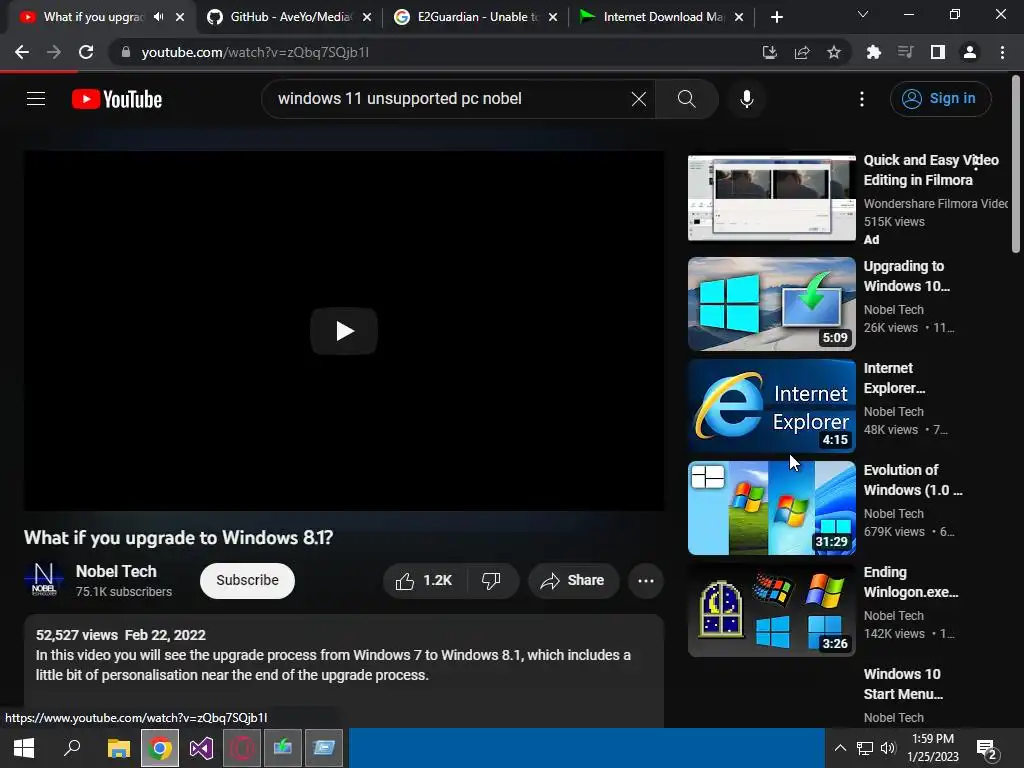The height and width of the screenshot is (768, 1024).
Task: Open Upgrading to Windows 10 video thumbnail
Action: click(771, 304)
